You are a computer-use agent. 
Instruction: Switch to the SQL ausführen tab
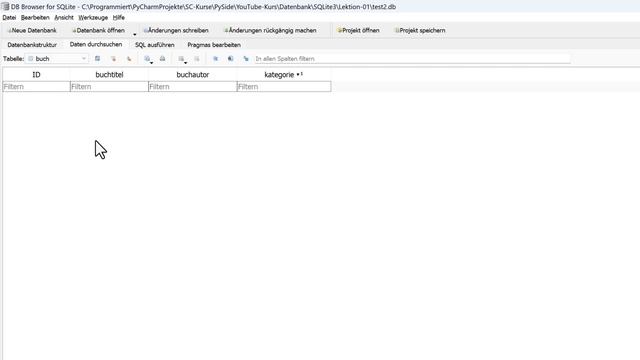click(155, 45)
